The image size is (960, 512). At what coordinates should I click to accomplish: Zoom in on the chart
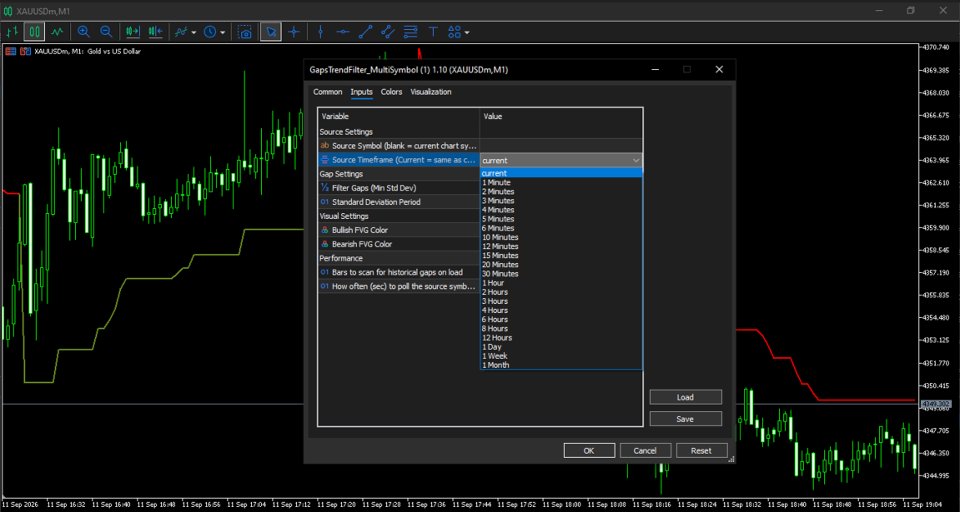(x=83, y=31)
